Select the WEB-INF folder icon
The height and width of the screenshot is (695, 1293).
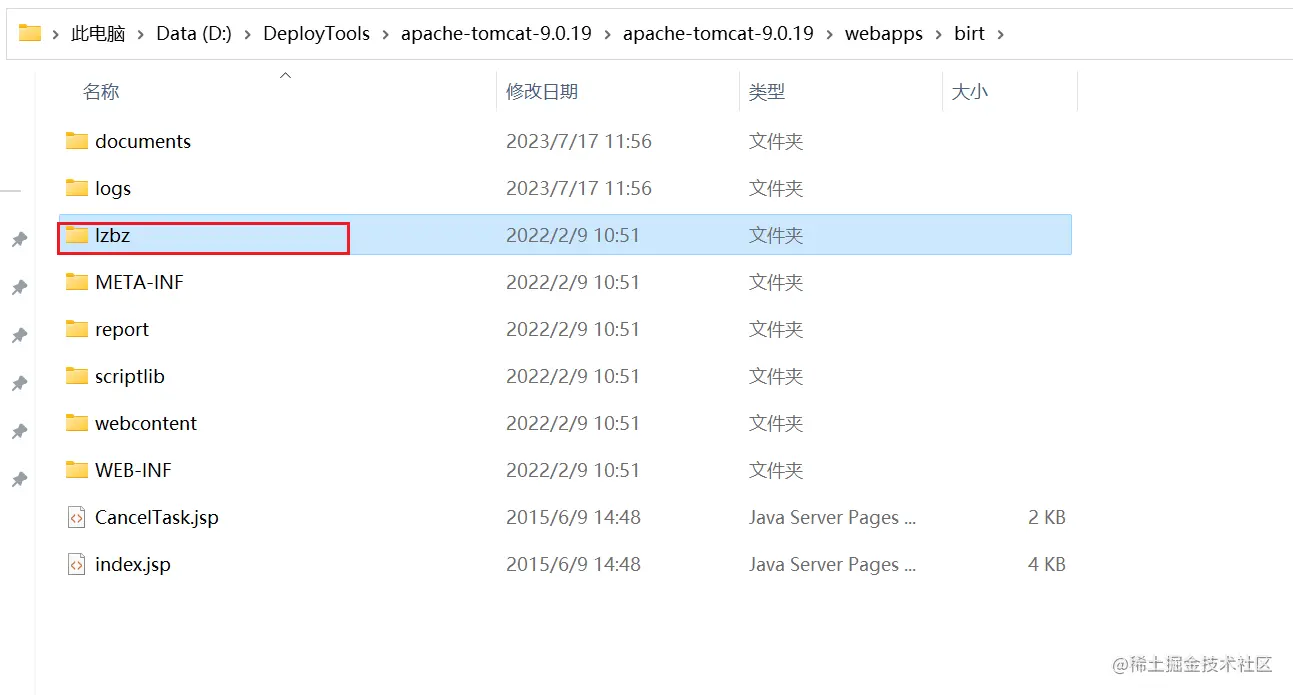[77, 470]
